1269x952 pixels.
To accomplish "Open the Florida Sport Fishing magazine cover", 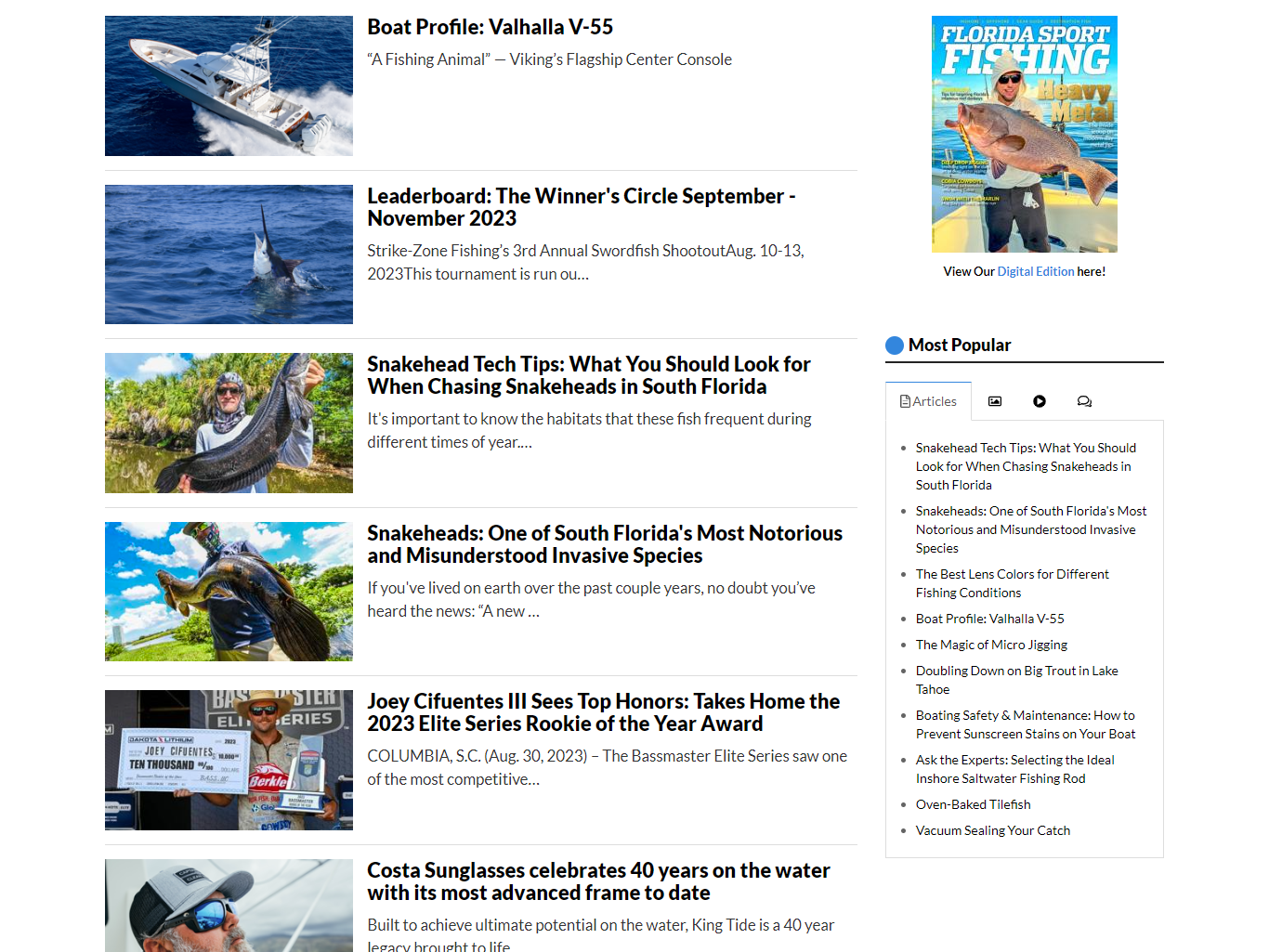I will tap(1025, 134).
